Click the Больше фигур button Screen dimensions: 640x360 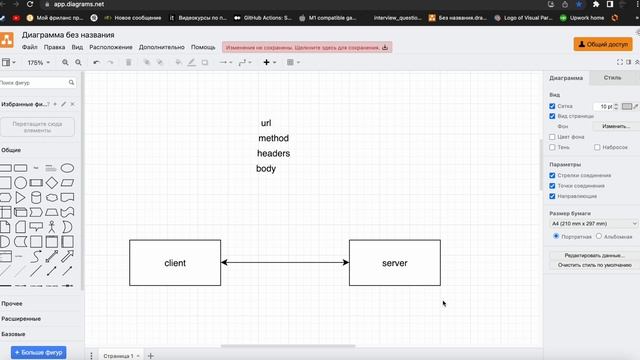[39, 352]
